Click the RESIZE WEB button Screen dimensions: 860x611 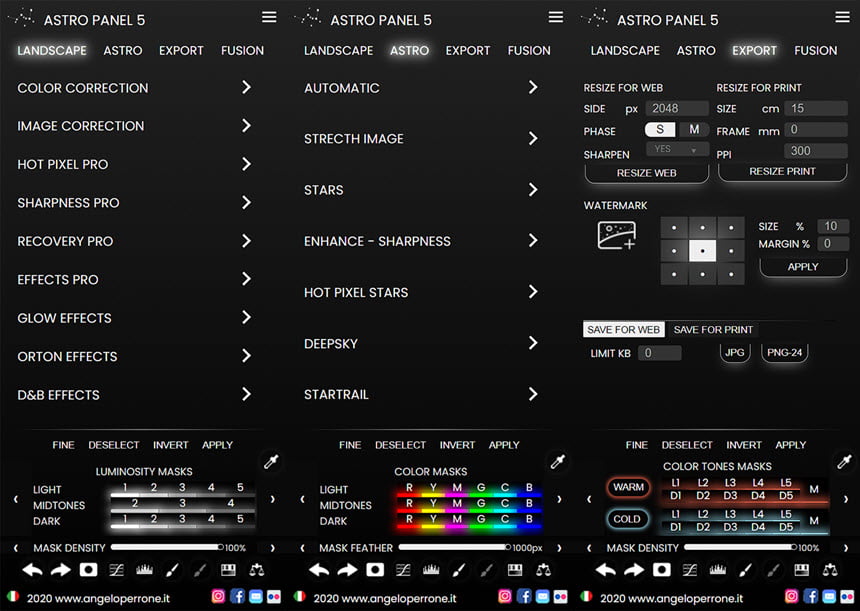coord(647,173)
